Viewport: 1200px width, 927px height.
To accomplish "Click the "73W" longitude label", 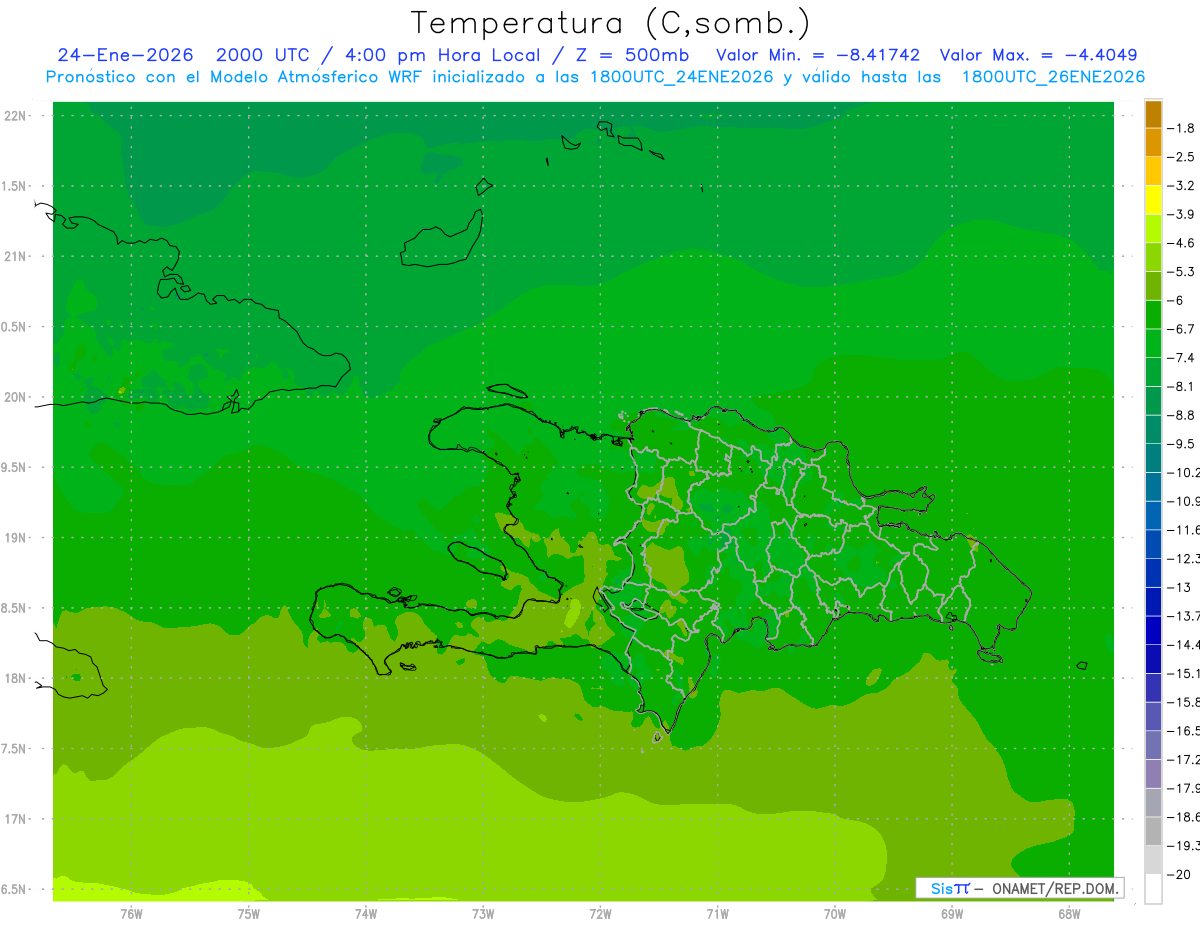I will pyautogui.click(x=483, y=914).
